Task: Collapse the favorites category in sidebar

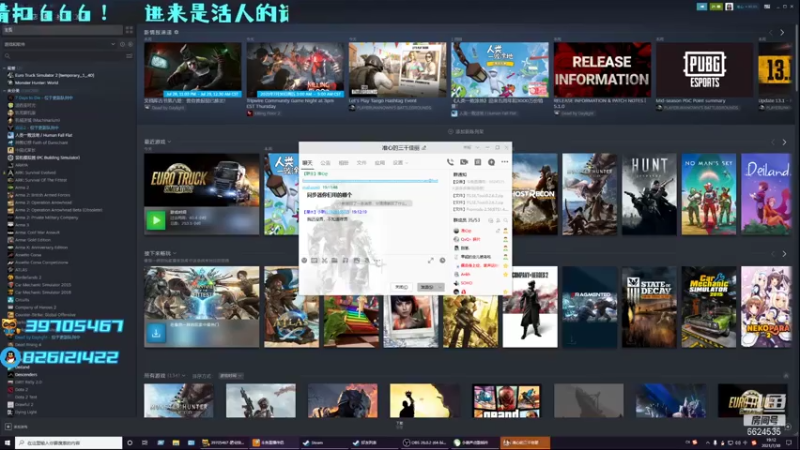Action: pos(5,68)
